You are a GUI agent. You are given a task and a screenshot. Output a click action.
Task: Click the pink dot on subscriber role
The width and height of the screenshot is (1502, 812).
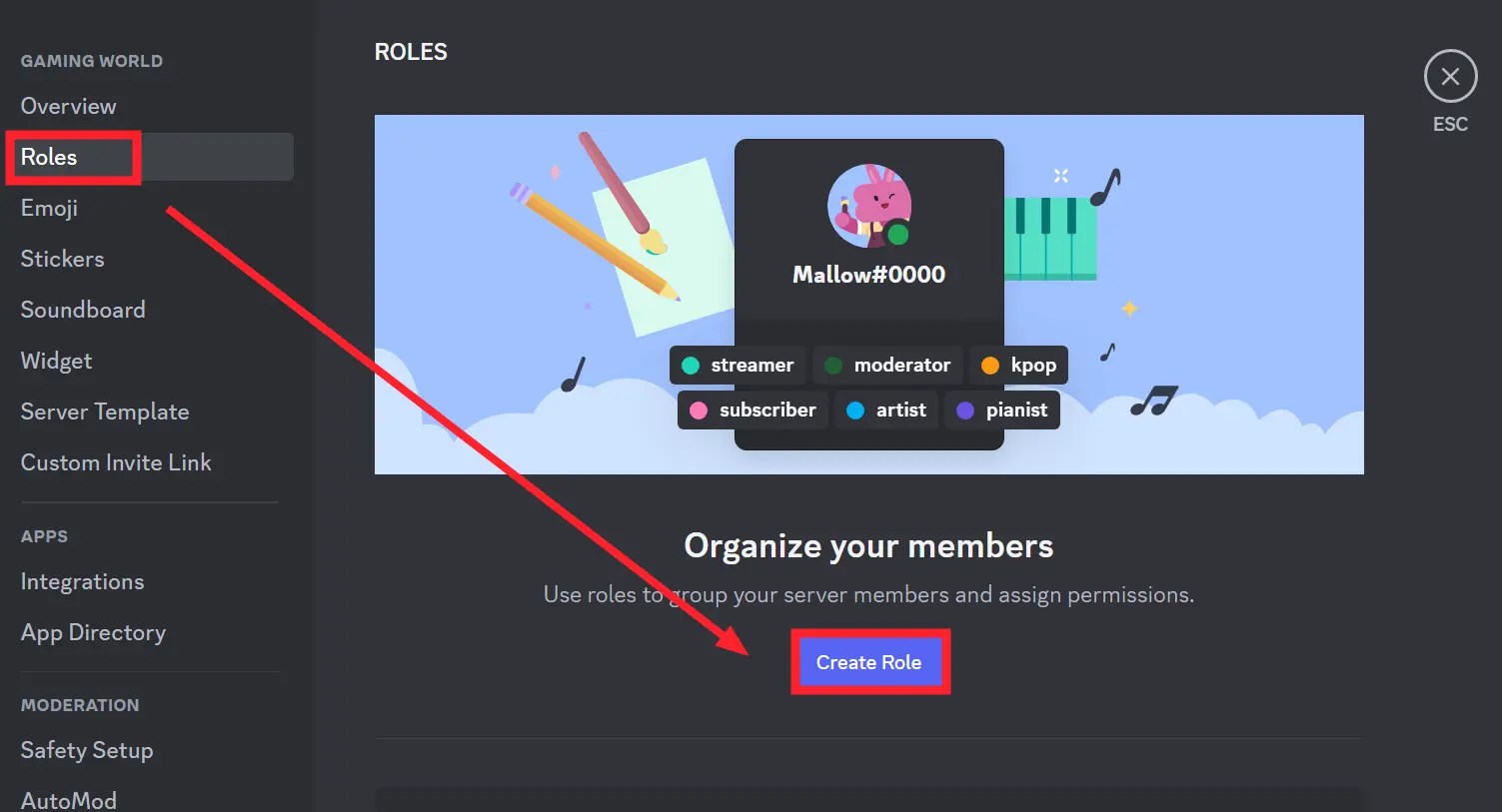[700, 409]
